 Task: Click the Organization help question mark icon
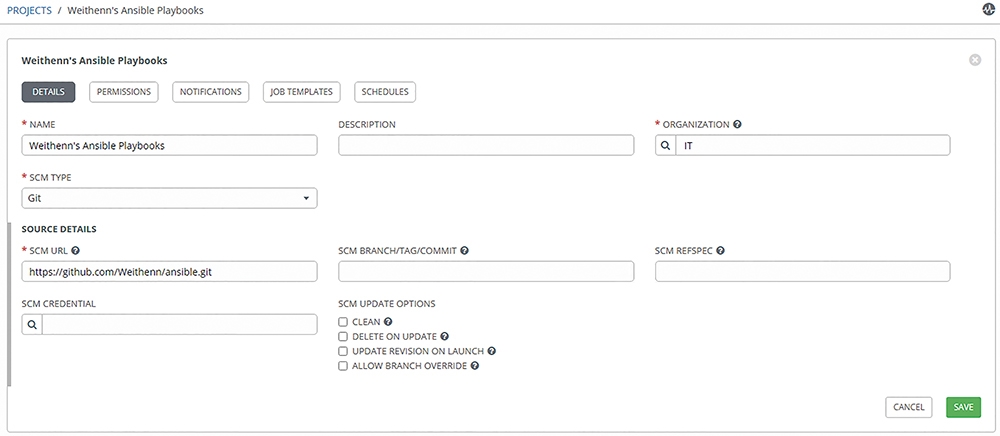[737, 124]
